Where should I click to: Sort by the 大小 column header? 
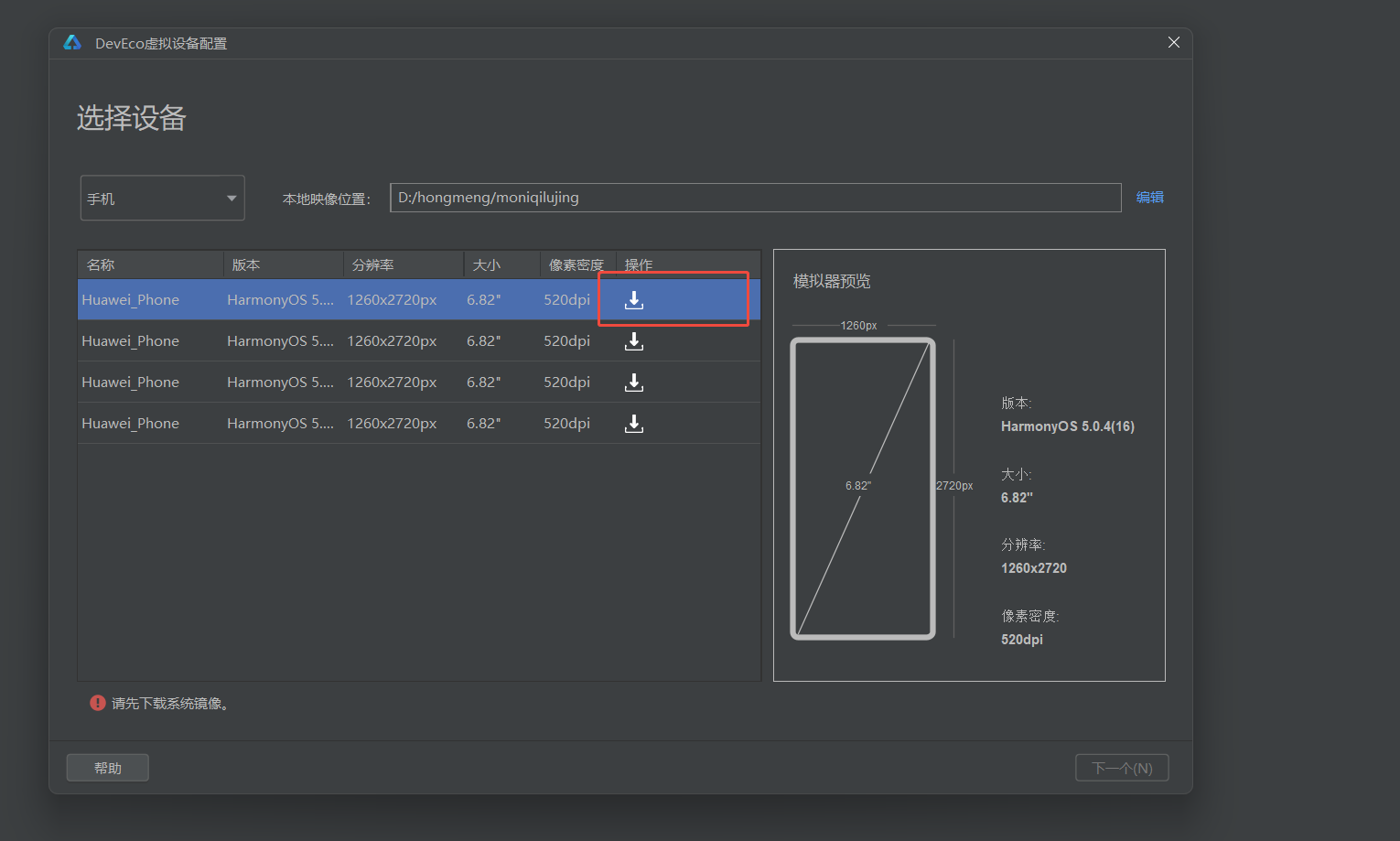(501, 264)
